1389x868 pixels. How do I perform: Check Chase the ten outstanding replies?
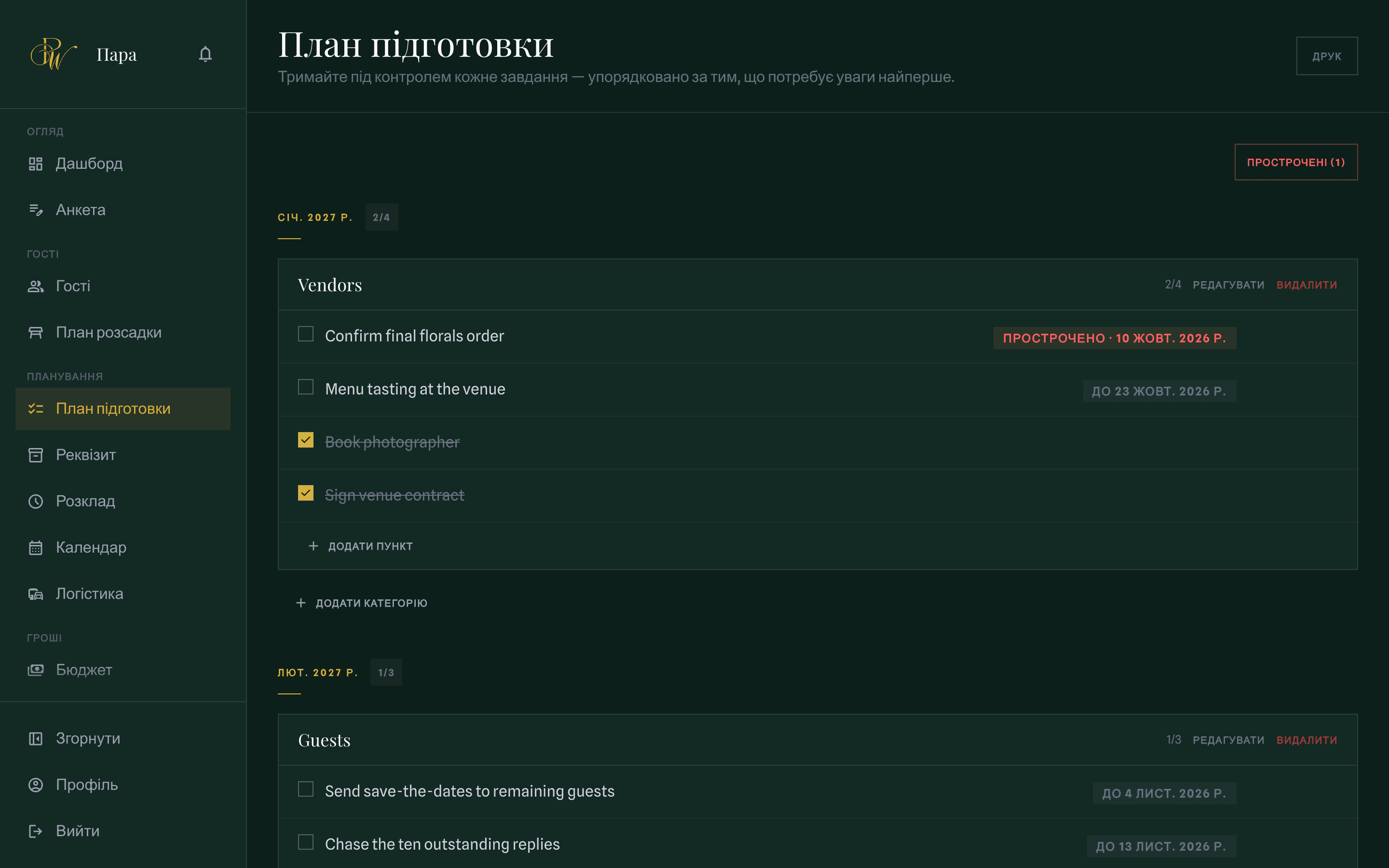[x=306, y=842]
